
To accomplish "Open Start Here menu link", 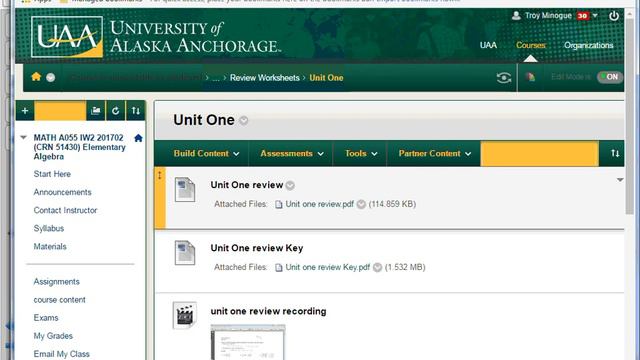I will tap(52, 174).
